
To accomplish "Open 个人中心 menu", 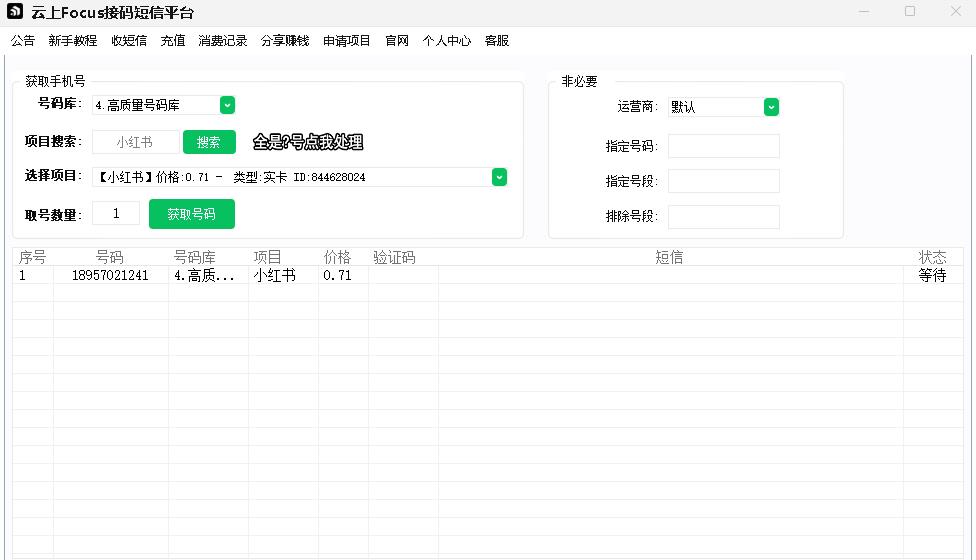I will pyautogui.click(x=446, y=41).
